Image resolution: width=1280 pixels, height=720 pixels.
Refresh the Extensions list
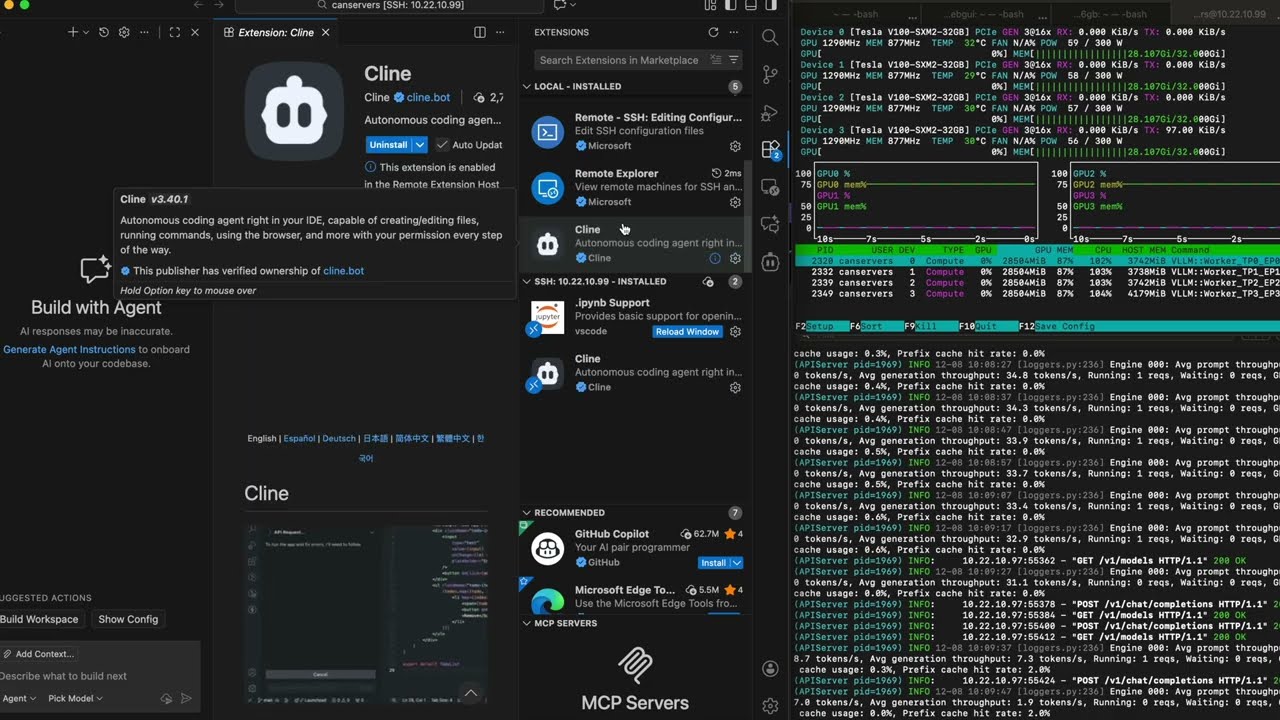[x=713, y=32]
